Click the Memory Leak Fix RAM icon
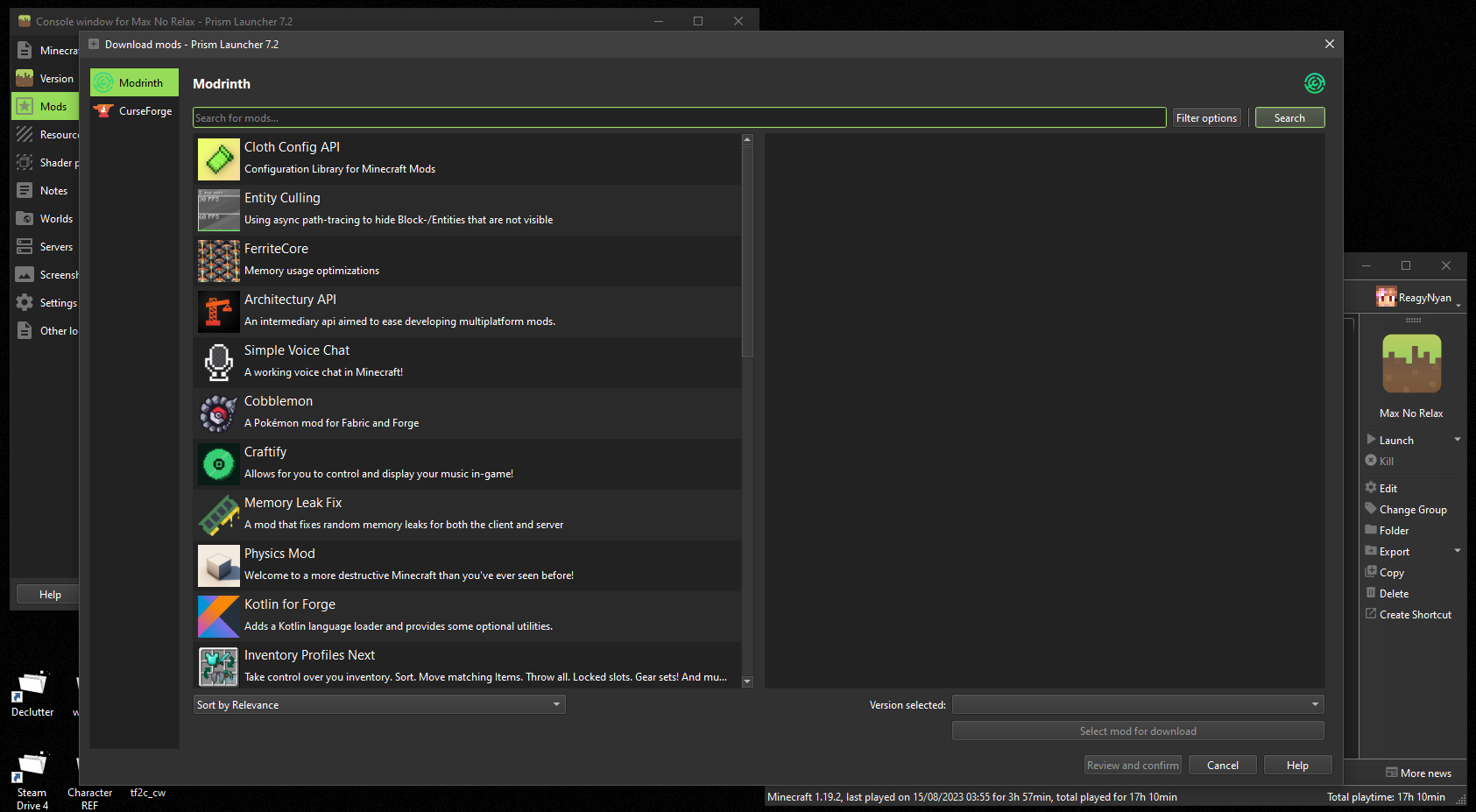Viewport: 1476px width, 812px height. (x=219, y=515)
